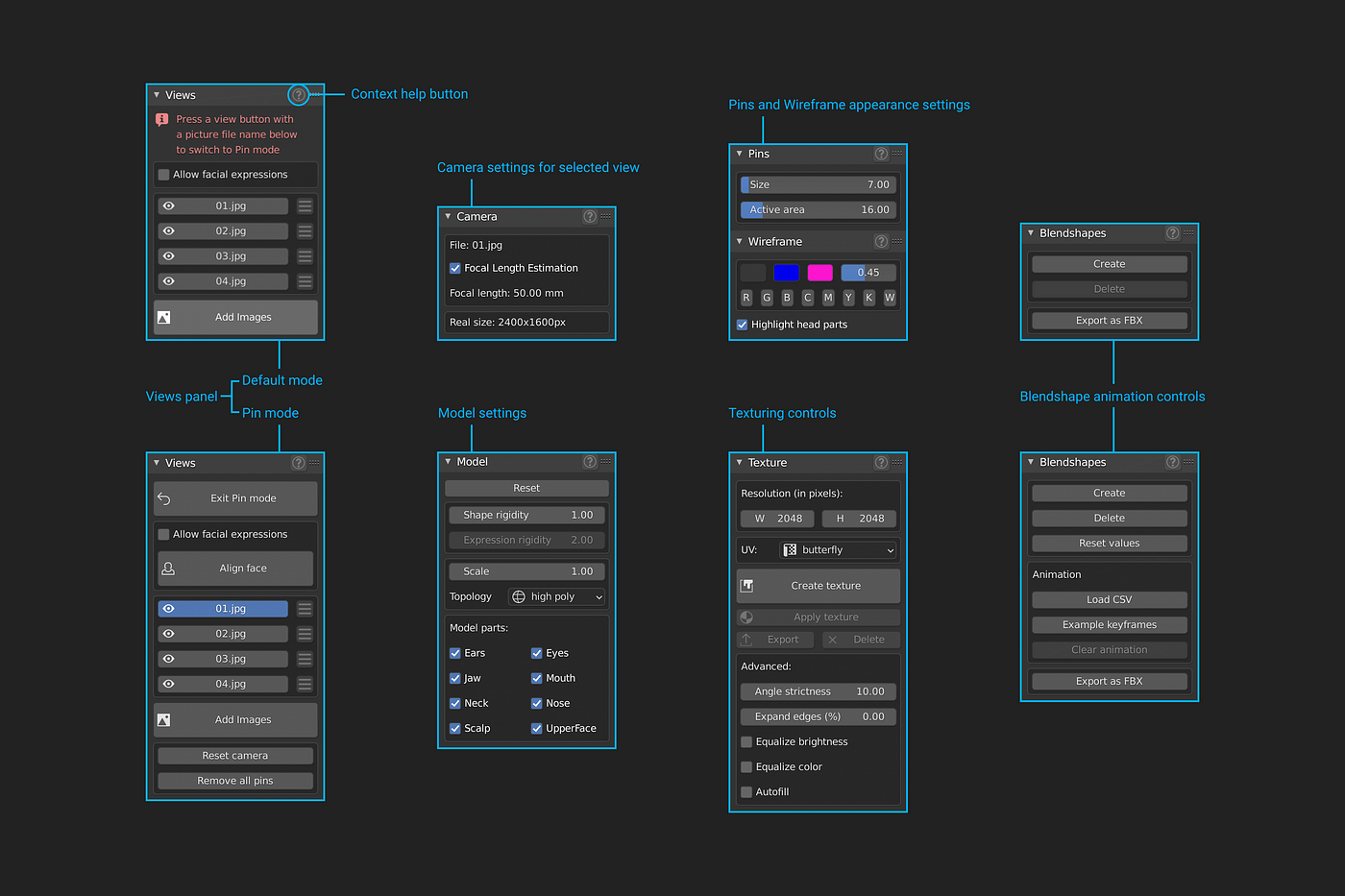
Task: Collapse the Model panel with its triangle
Action: (448, 462)
